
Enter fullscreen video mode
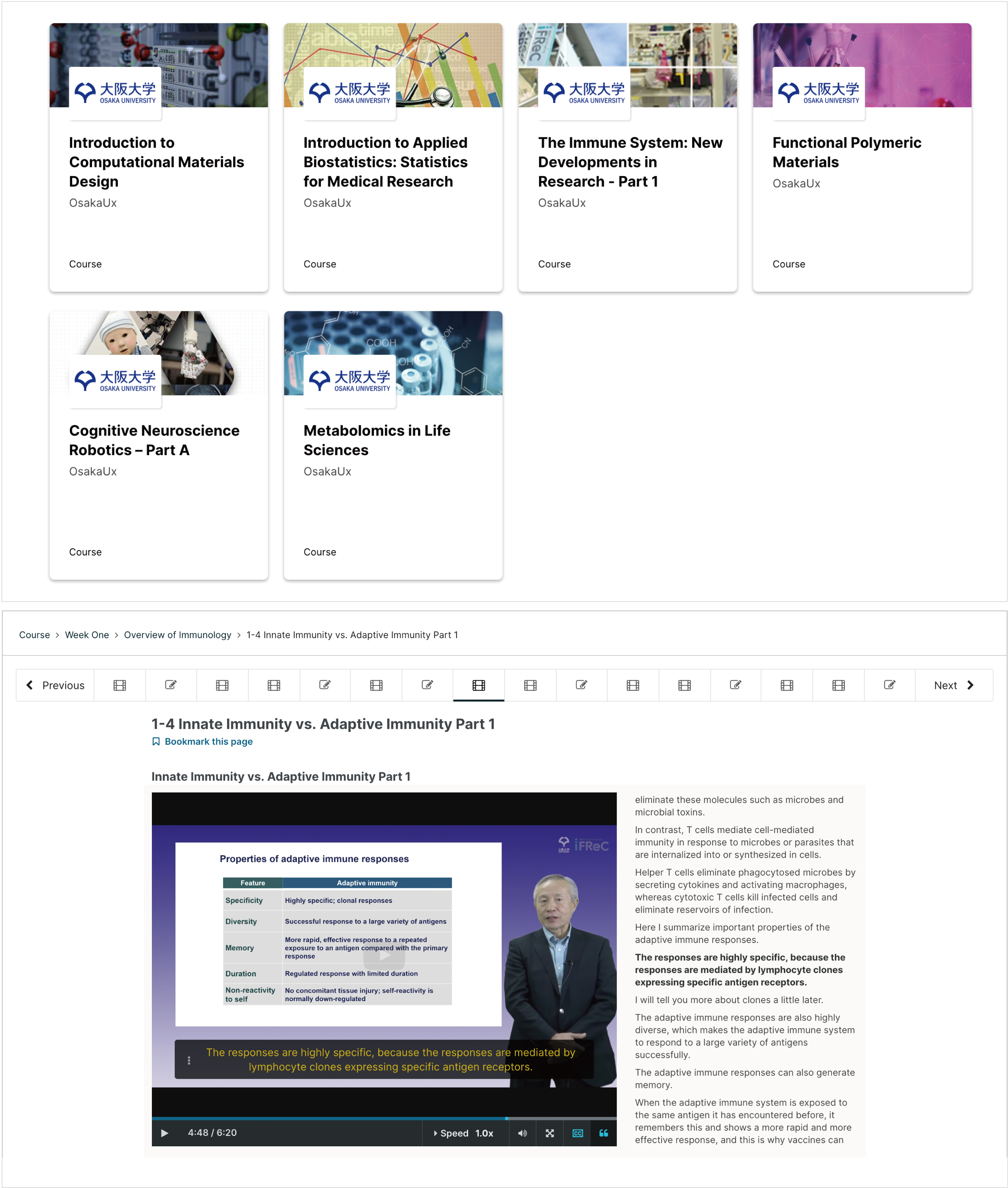pyautogui.click(x=550, y=1133)
